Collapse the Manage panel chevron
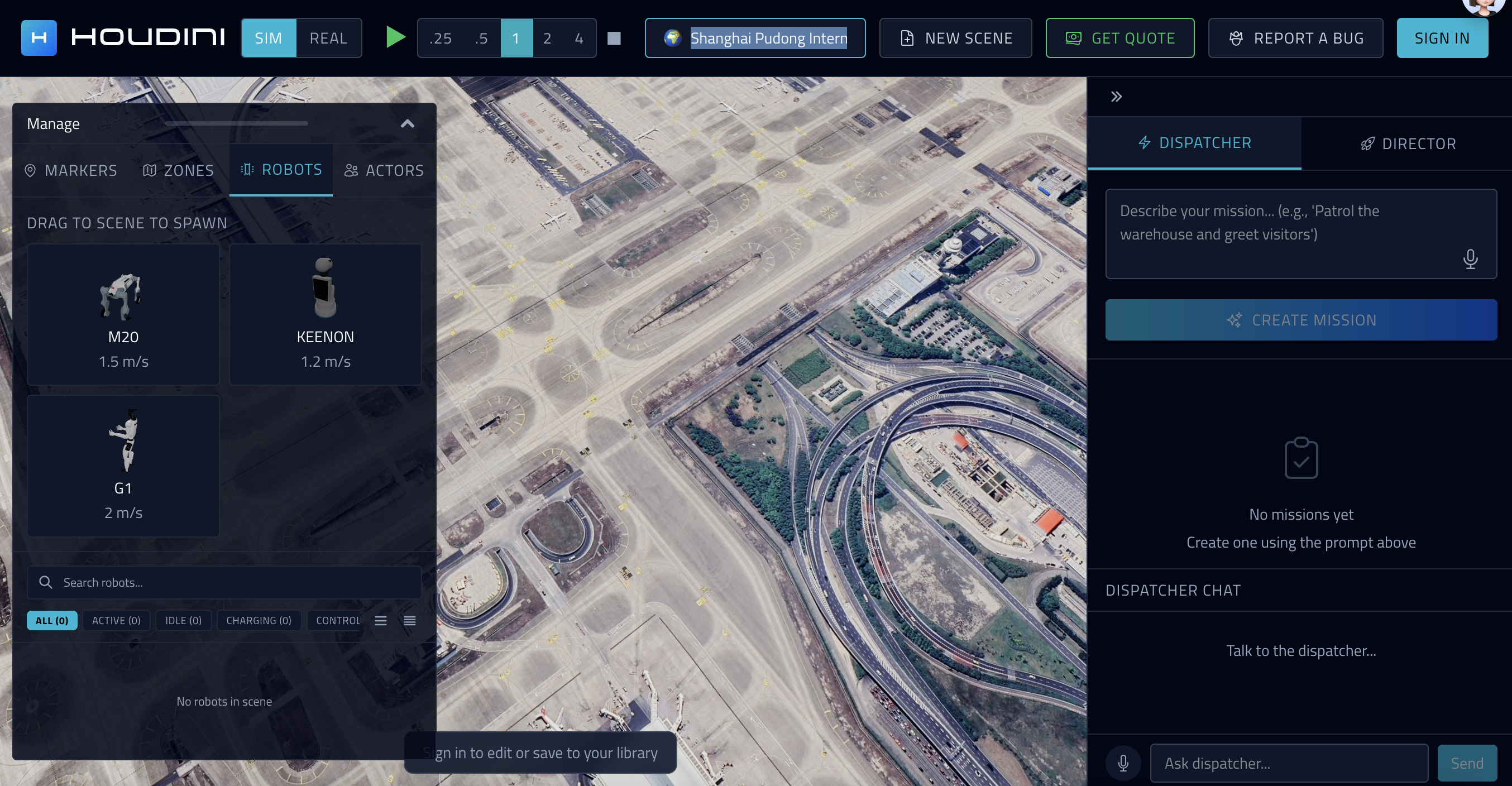1512x786 pixels. pos(408,124)
